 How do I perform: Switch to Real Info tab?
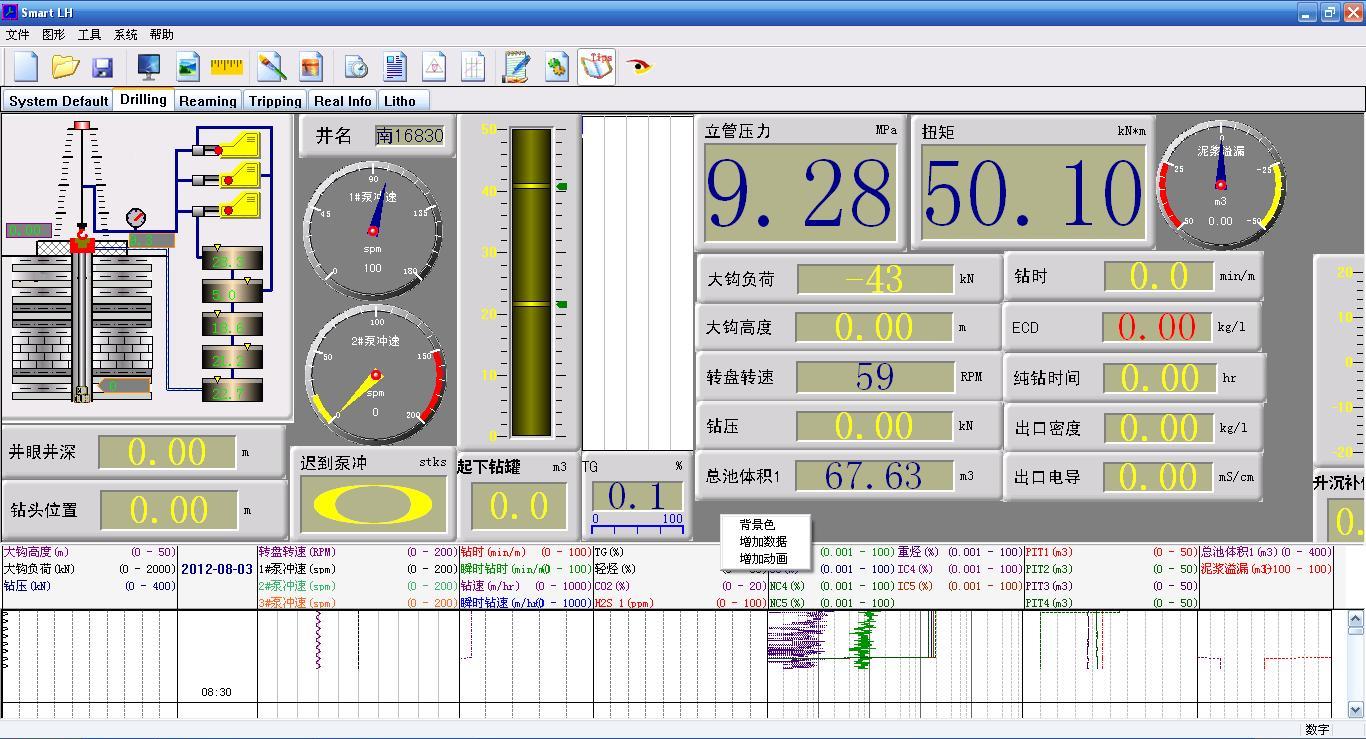[343, 101]
